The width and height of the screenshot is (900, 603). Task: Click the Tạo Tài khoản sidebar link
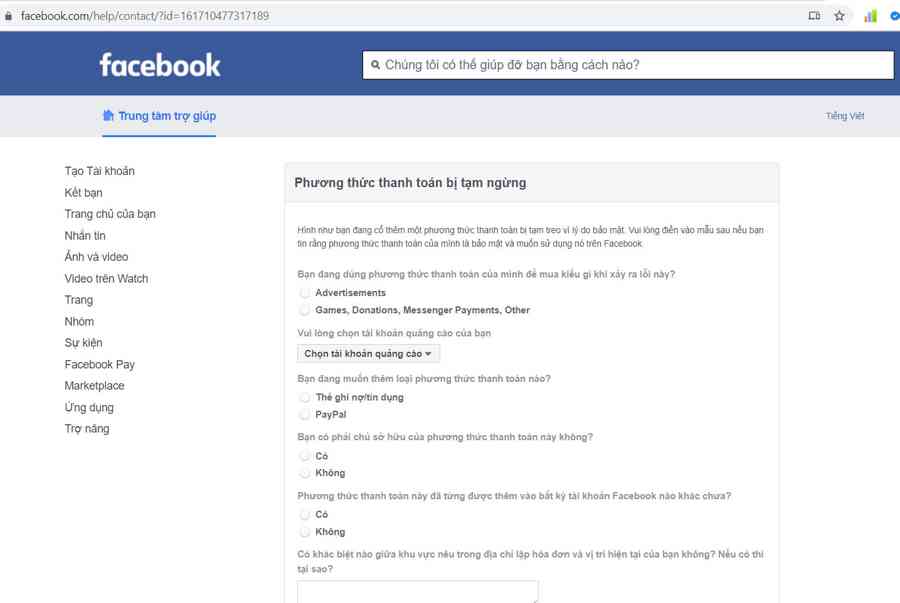[x=99, y=171]
